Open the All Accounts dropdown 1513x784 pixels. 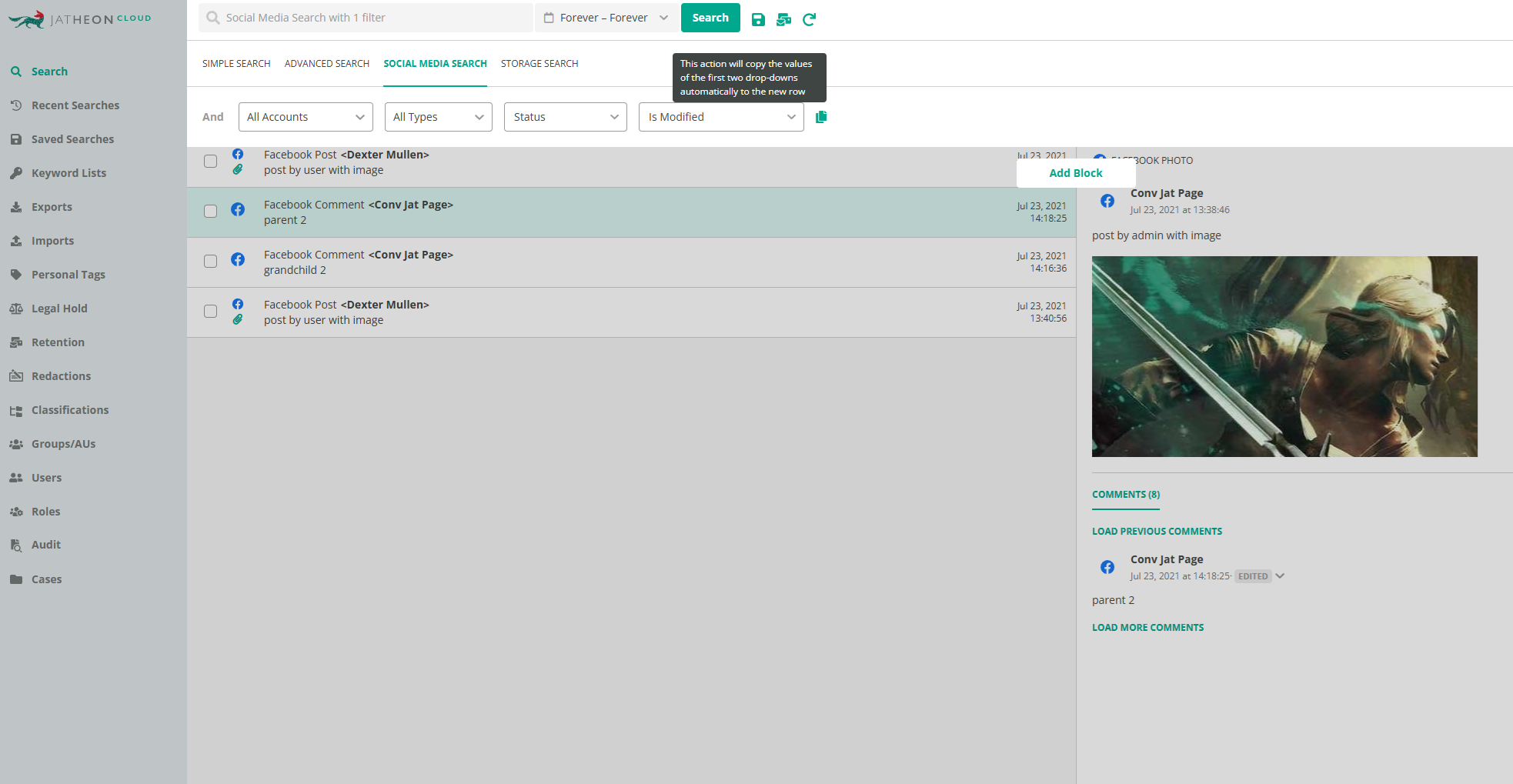(306, 117)
